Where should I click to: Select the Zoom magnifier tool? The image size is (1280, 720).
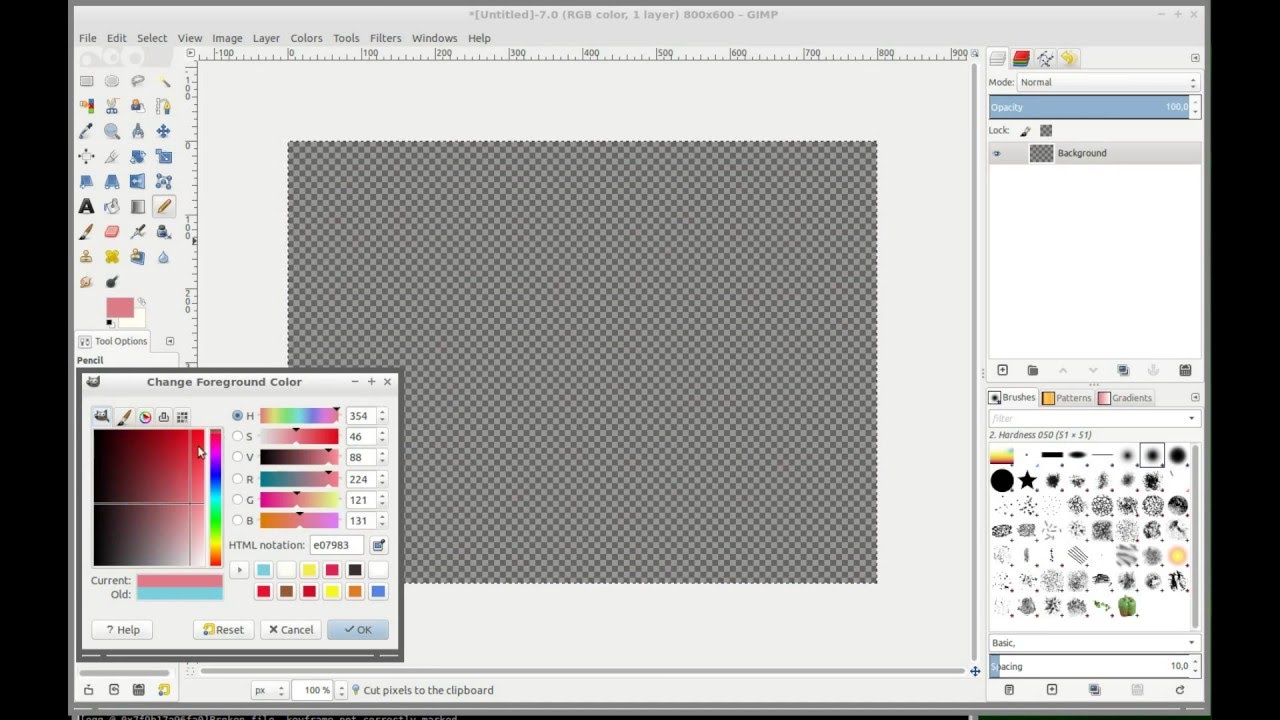[112, 131]
